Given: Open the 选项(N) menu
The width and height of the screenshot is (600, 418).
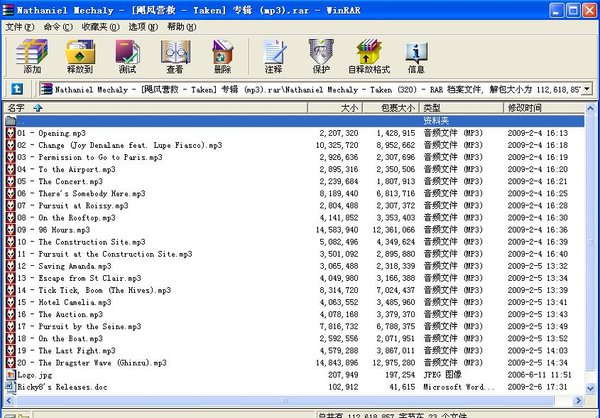Looking at the screenshot, I should (143, 27).
